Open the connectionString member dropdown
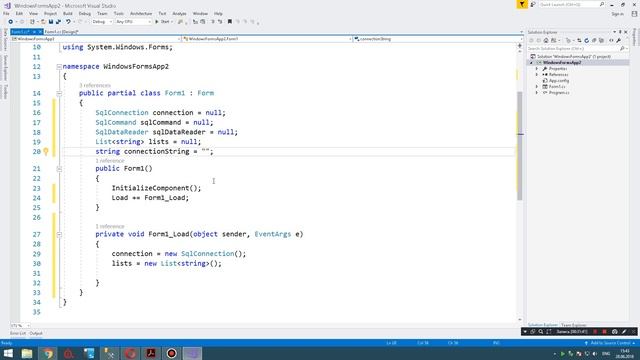 pyautogui.click(x=438, y=39)
